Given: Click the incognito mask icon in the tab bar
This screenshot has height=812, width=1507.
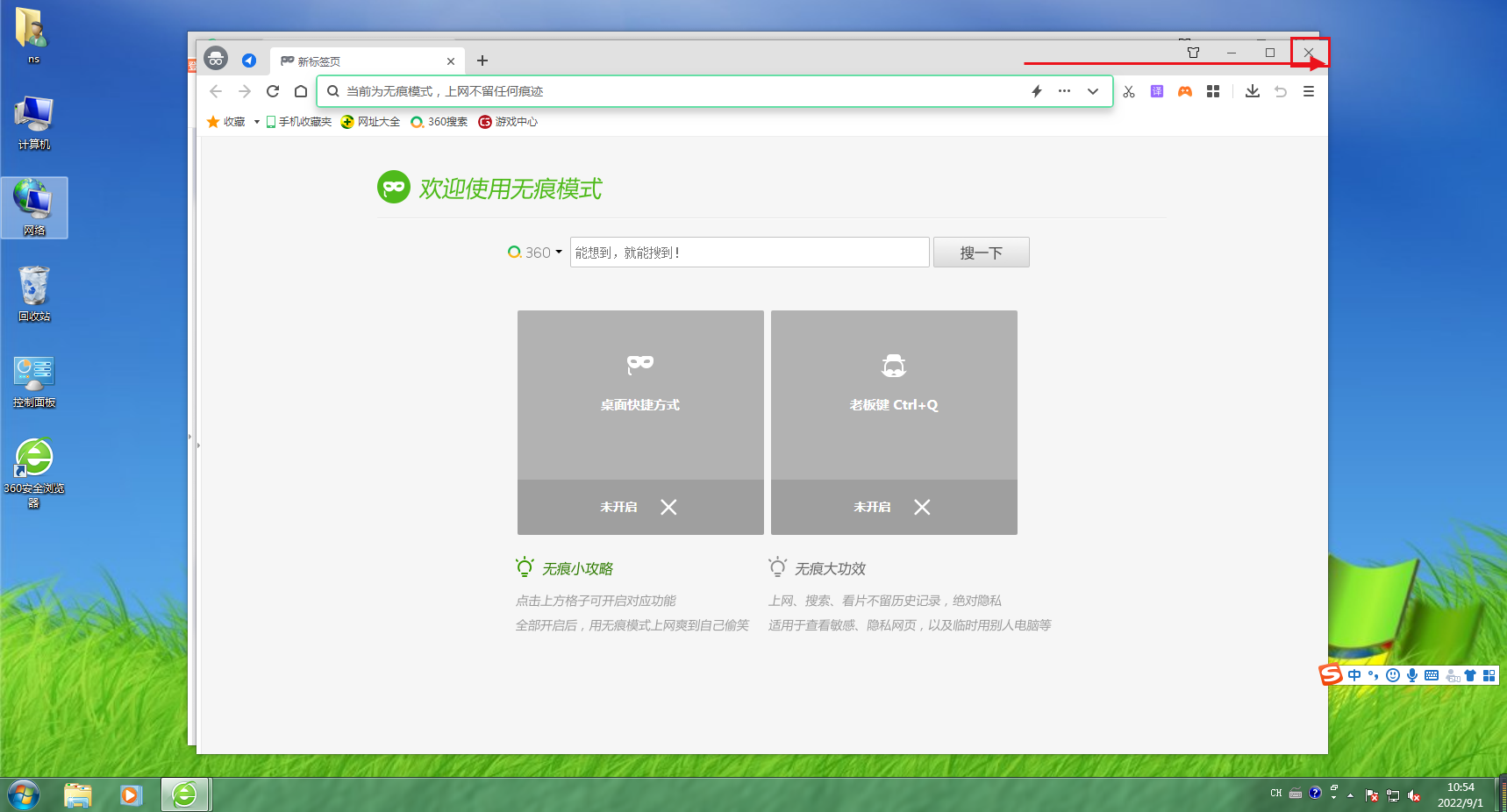Looking at the screenshot, I should (x=216, y=59).
